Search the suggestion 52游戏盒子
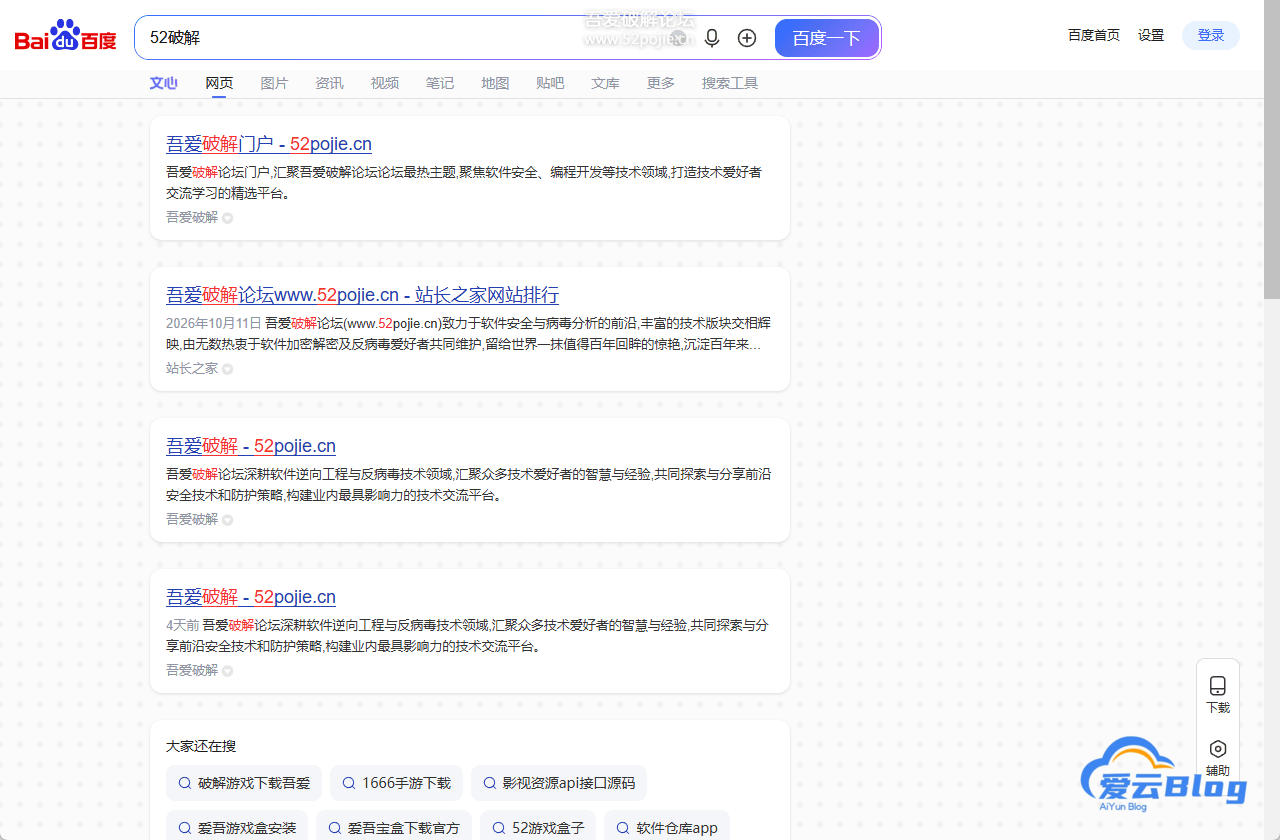The width and height of the screenshot is (1280, 840). tap(538, 827)
